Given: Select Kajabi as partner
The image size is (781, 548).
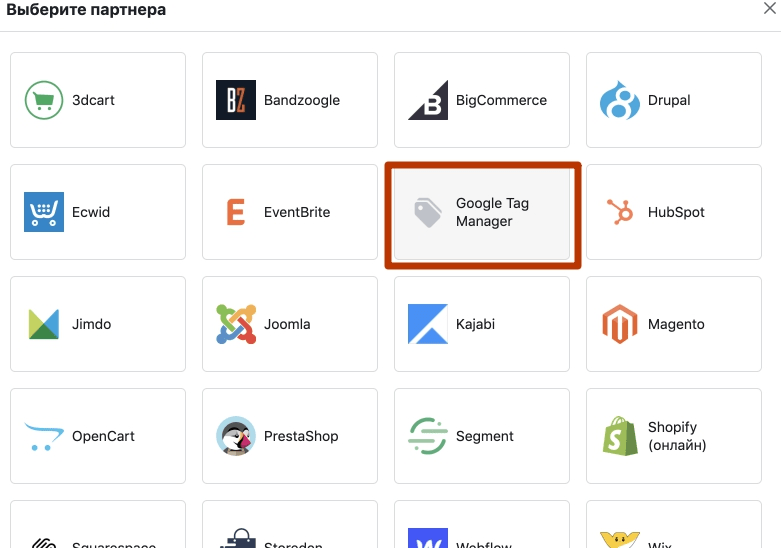Looking at the screenshot, I should (x=482, y=324).
